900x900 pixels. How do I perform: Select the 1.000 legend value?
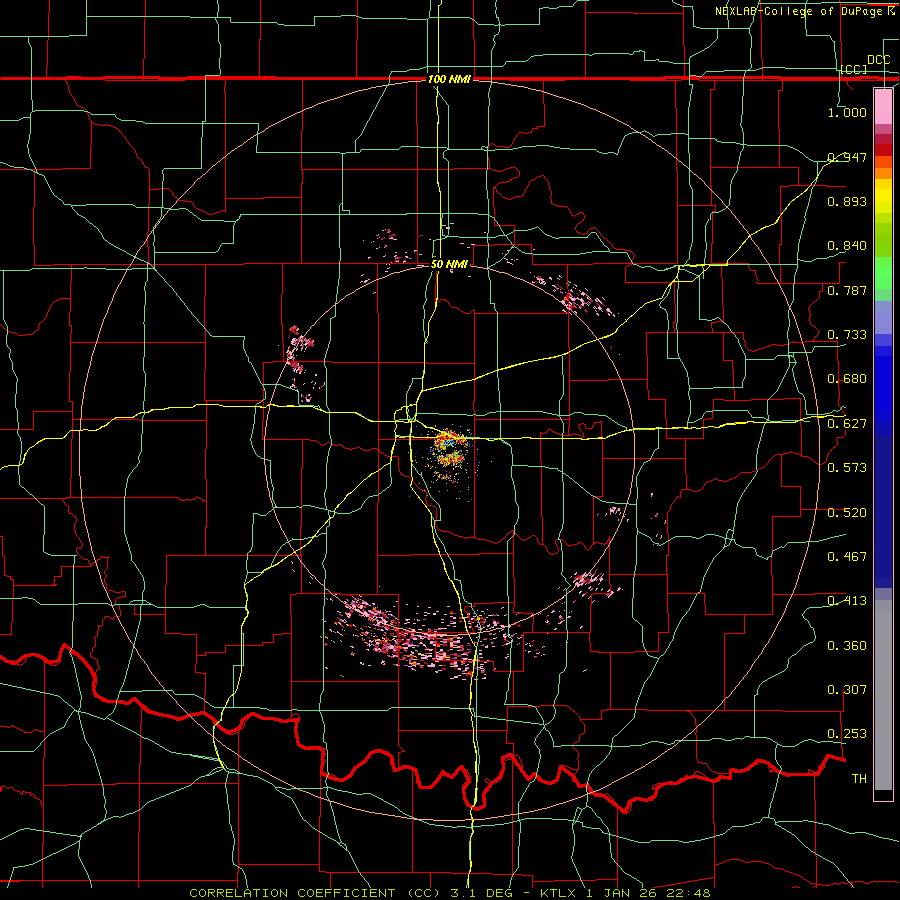click(847, 112)
